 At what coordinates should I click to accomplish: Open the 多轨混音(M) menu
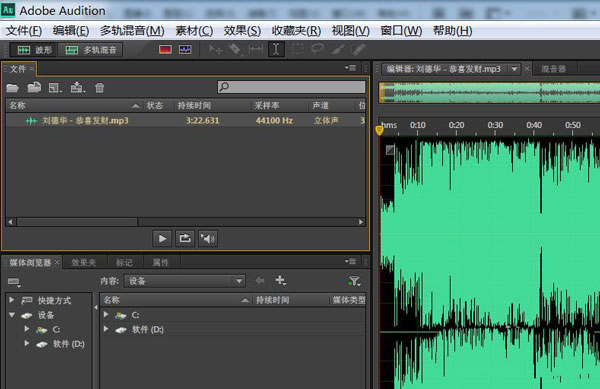(132, 31)
